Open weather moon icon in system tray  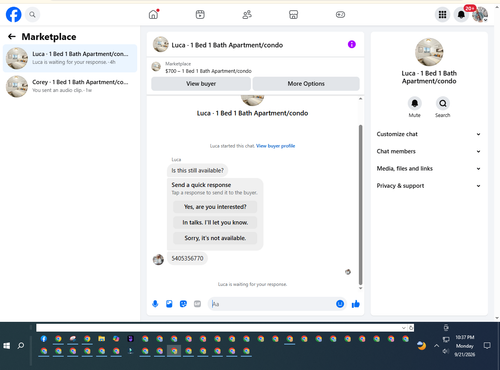click(x=422, y=346)
